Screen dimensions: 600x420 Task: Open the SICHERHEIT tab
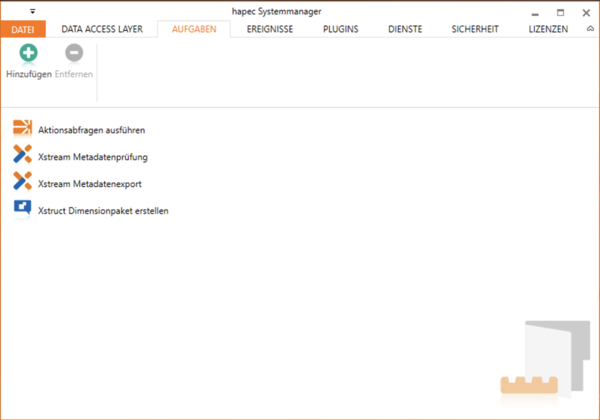(475, 29)
